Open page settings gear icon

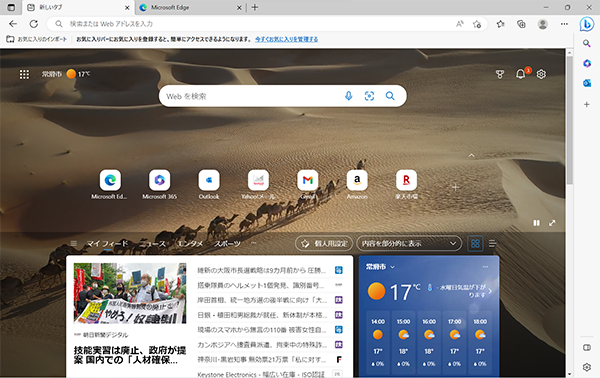(x=541, y=74)
